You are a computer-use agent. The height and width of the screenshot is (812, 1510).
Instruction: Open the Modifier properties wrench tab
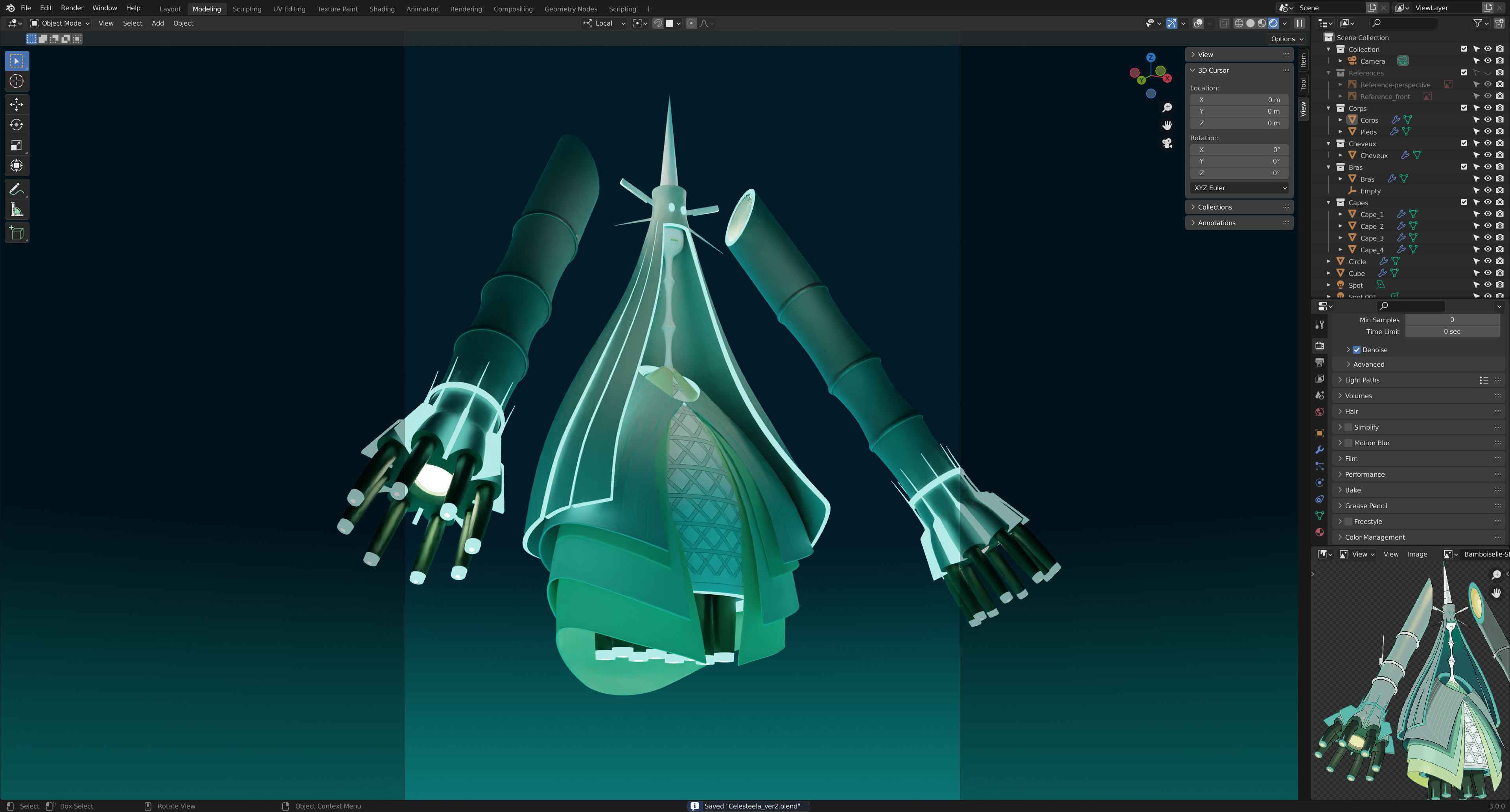pyautogui.click(x=1320, y=450)
